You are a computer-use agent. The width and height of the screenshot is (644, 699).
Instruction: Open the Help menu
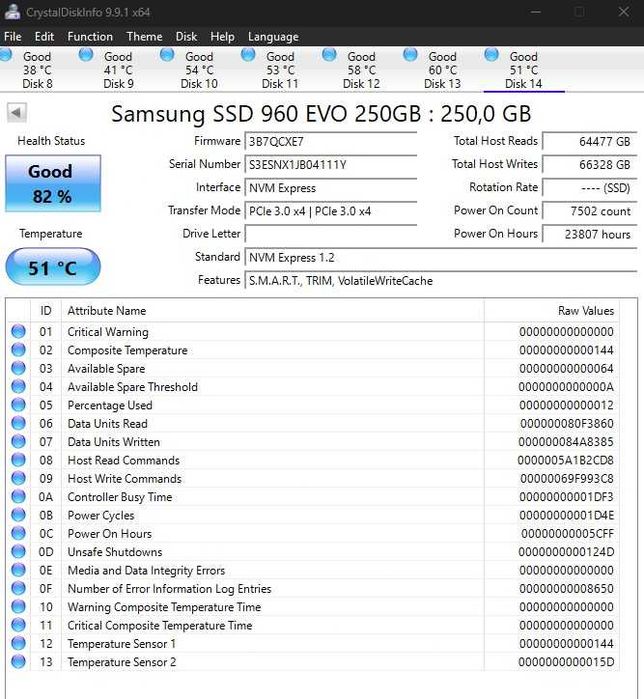point(222,37)
